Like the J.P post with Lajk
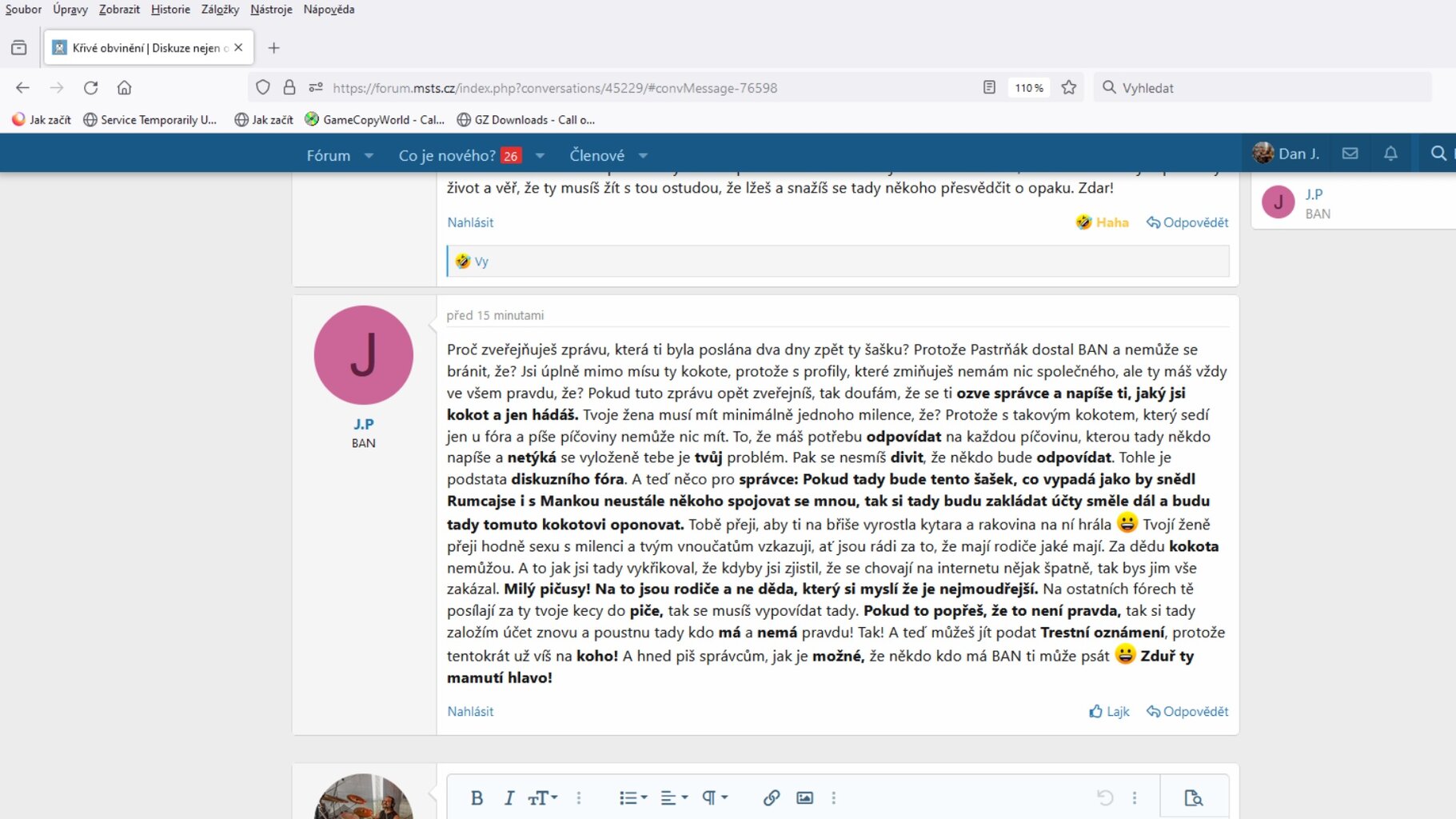Screen dimensions: 1456x819 (x=1109, y=711)
